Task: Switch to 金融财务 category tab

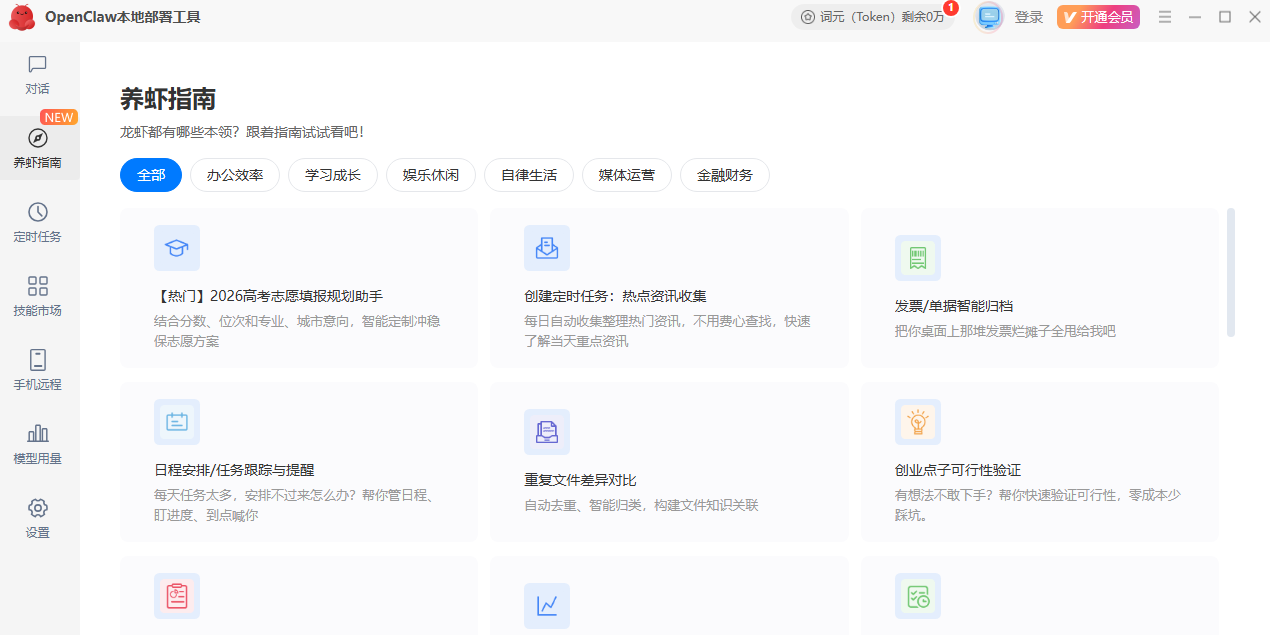Action: 725,175
